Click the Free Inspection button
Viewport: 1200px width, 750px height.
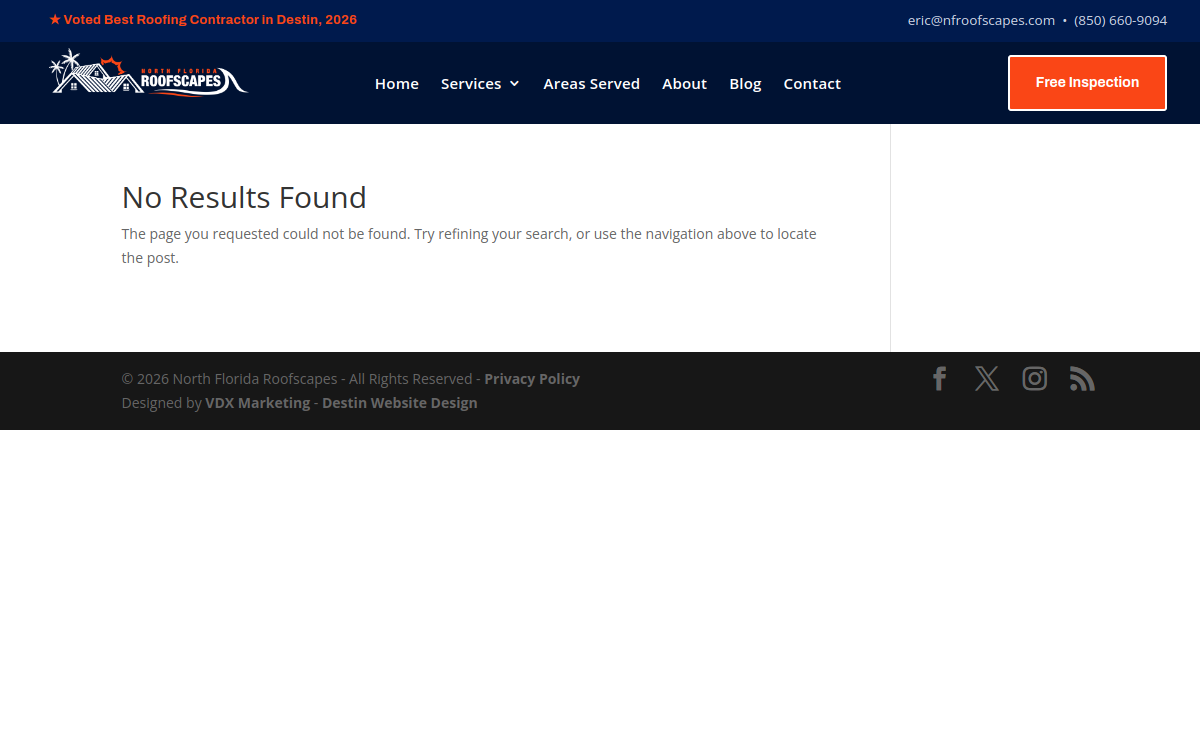tap(1087, 83)
